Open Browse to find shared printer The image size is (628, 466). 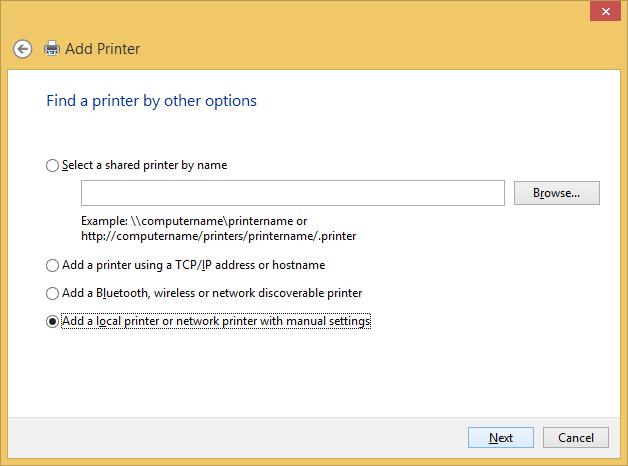pyautogui.click(x=557, y=193)
